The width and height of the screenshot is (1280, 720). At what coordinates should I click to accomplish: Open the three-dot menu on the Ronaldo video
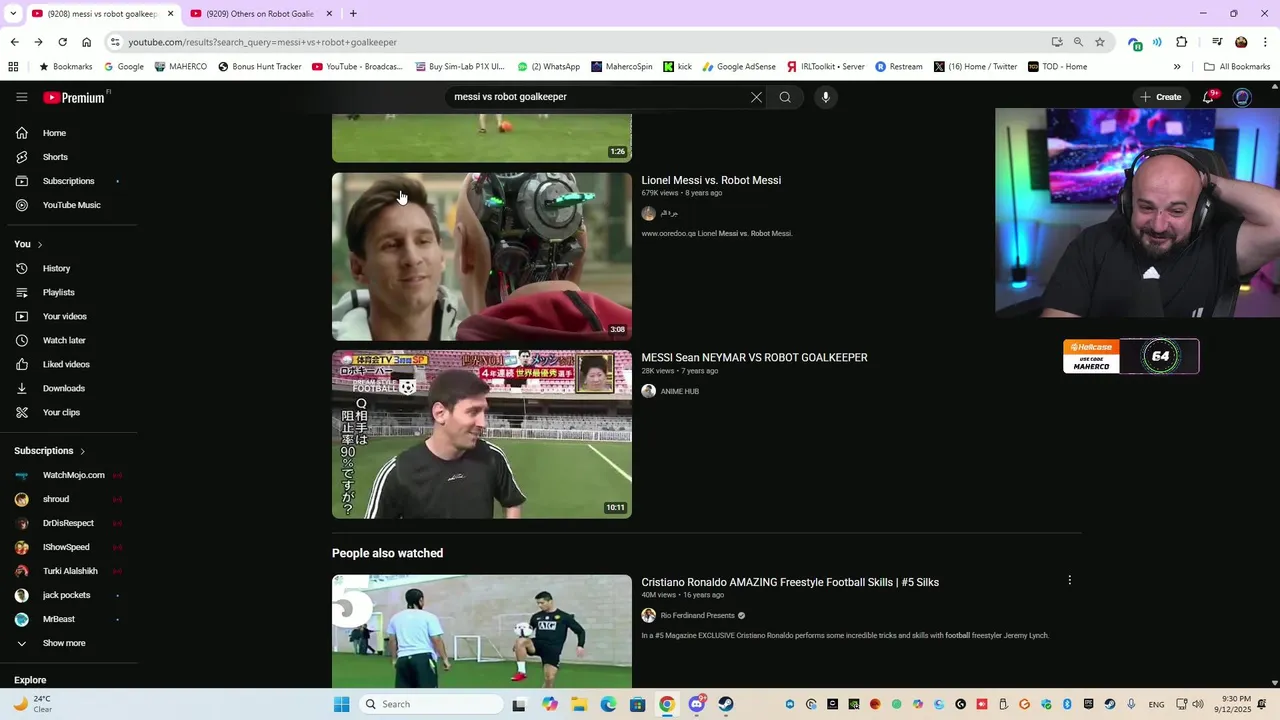click(x=1069, y=580)
